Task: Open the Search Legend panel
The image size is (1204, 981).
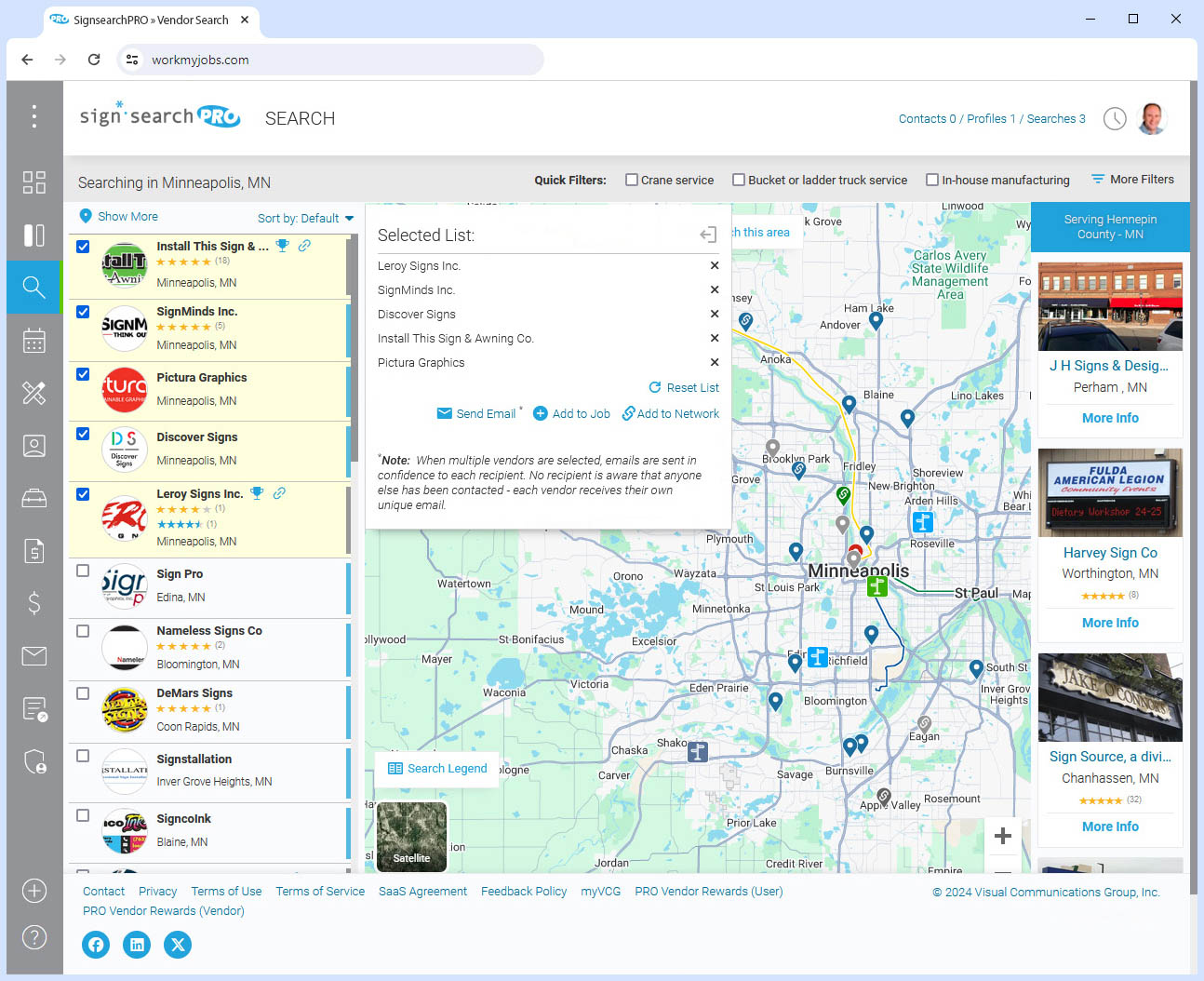Action: (x=437, y=769)
